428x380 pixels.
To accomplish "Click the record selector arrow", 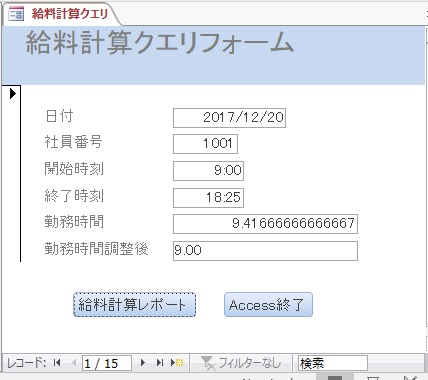I will tap(13, 93).
